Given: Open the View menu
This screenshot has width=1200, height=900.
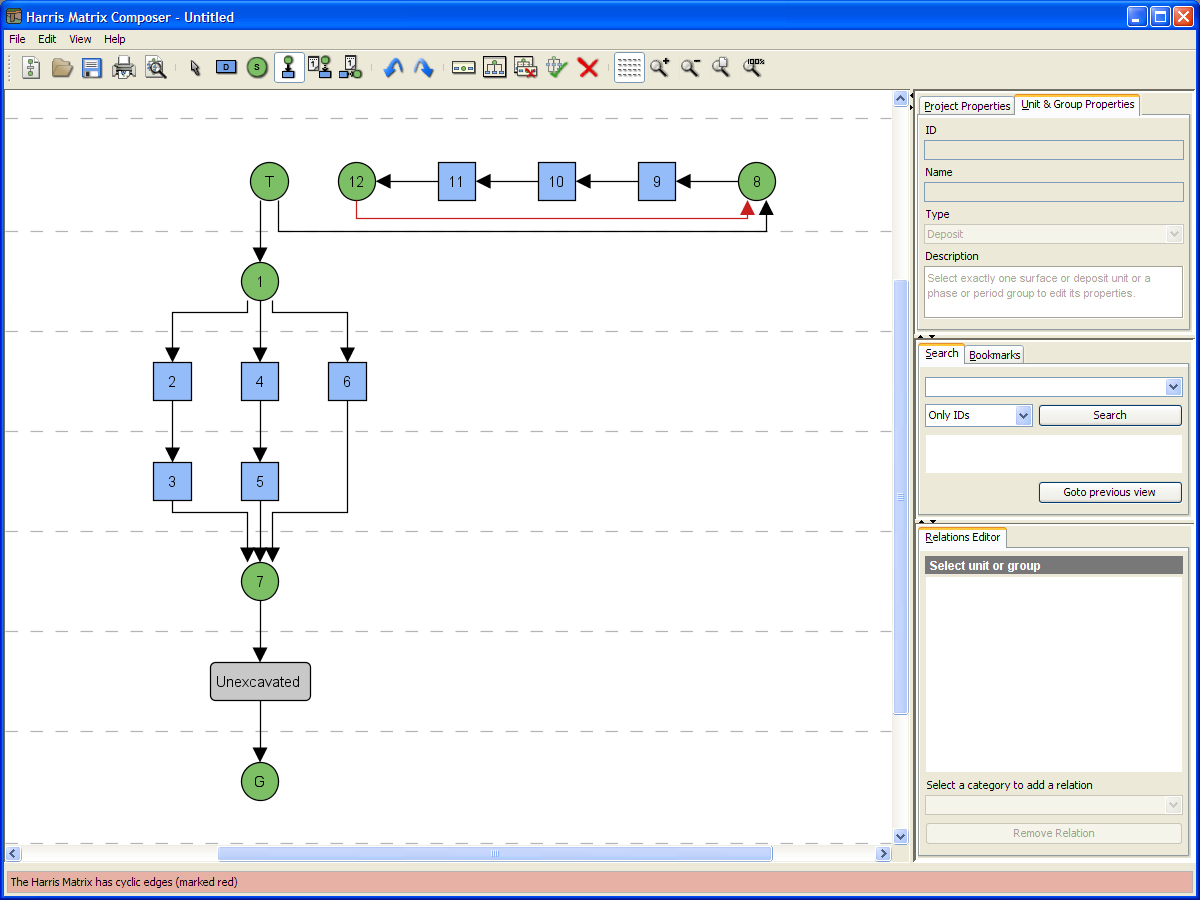Looking at the screenshot, I should pyautogui.click(x=80, y=39).
